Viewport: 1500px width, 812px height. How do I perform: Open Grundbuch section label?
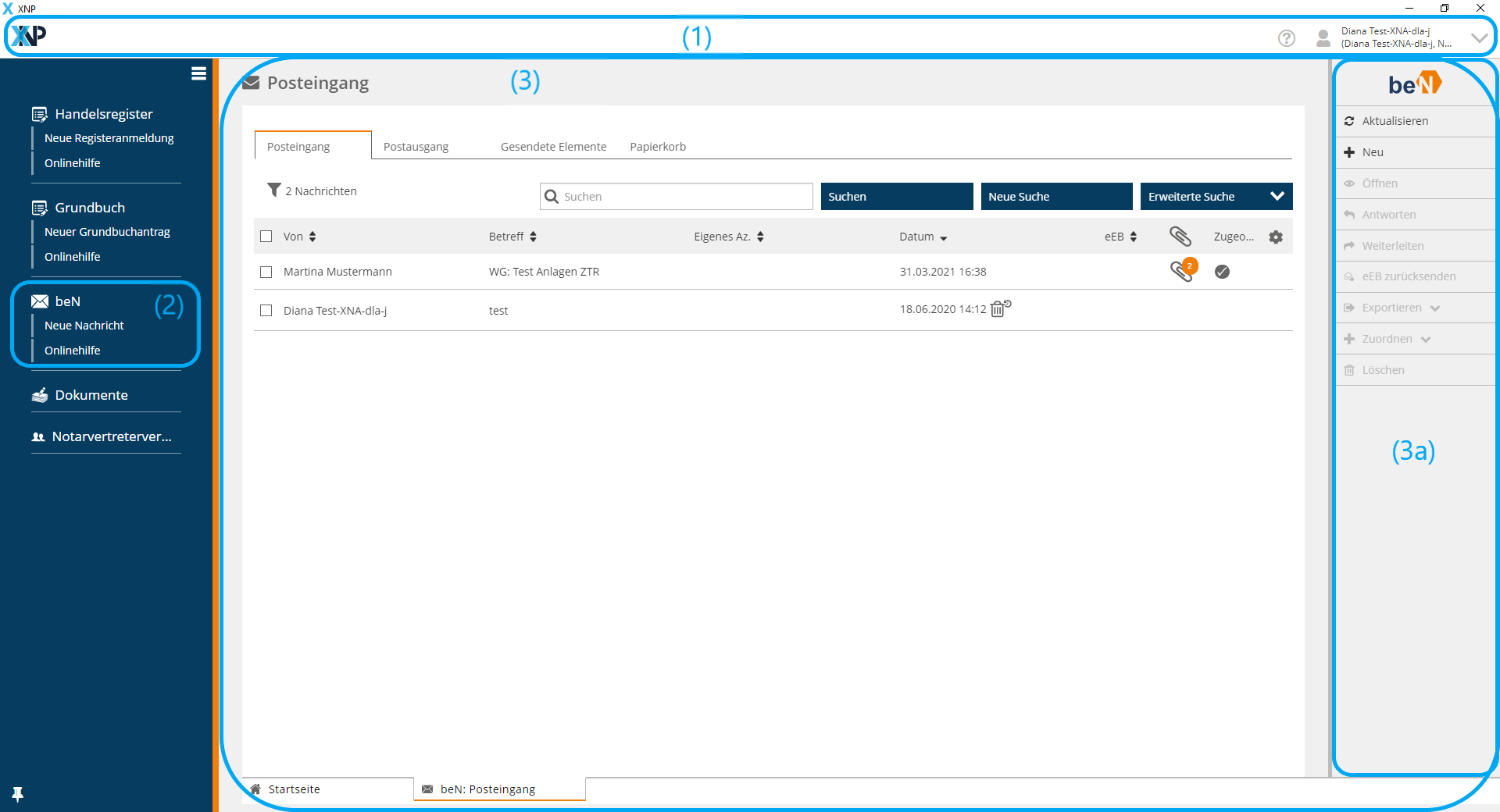coord(90,208)
